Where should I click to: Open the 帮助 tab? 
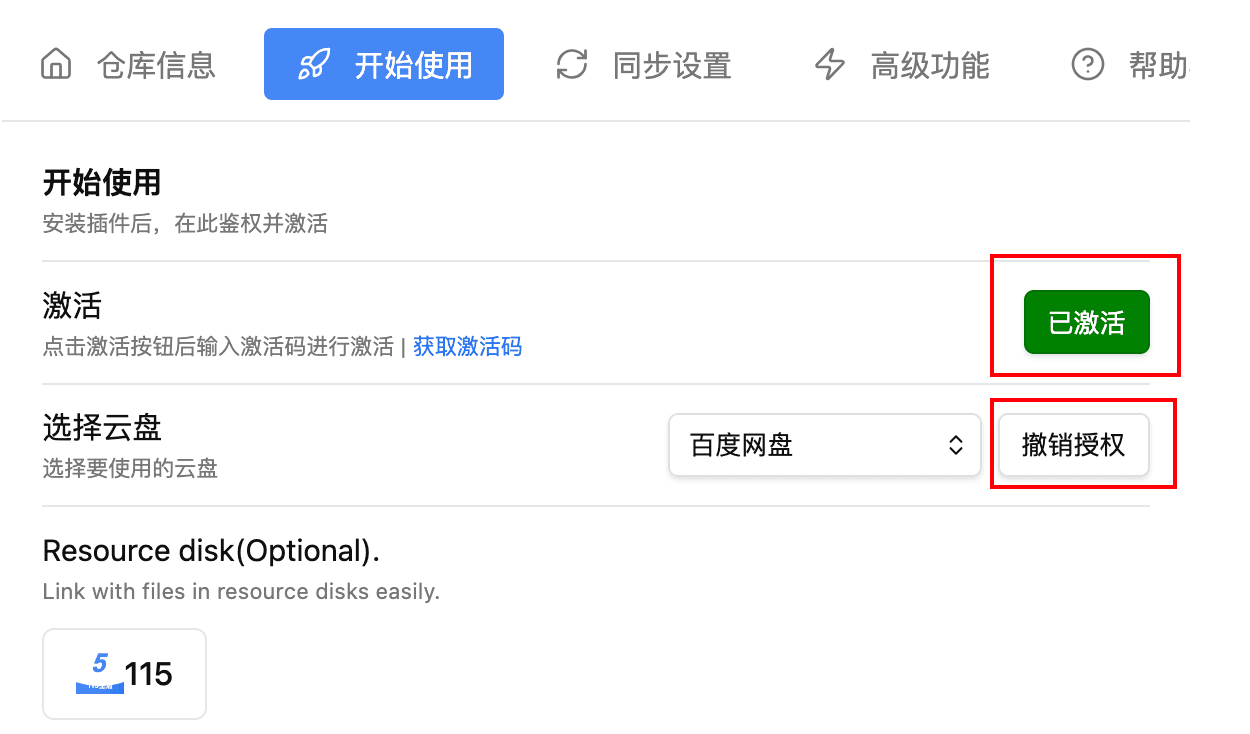pyautogui.click(x=1158, y=66)
